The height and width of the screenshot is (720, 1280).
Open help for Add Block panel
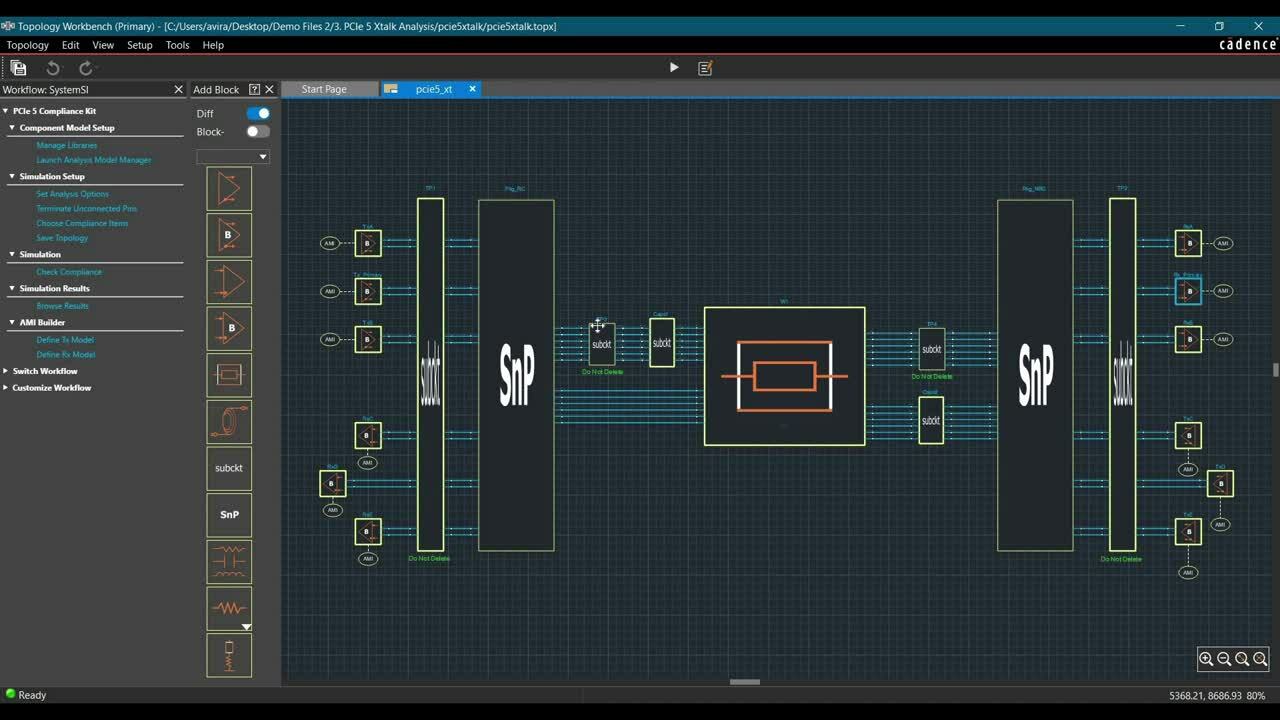254,89
